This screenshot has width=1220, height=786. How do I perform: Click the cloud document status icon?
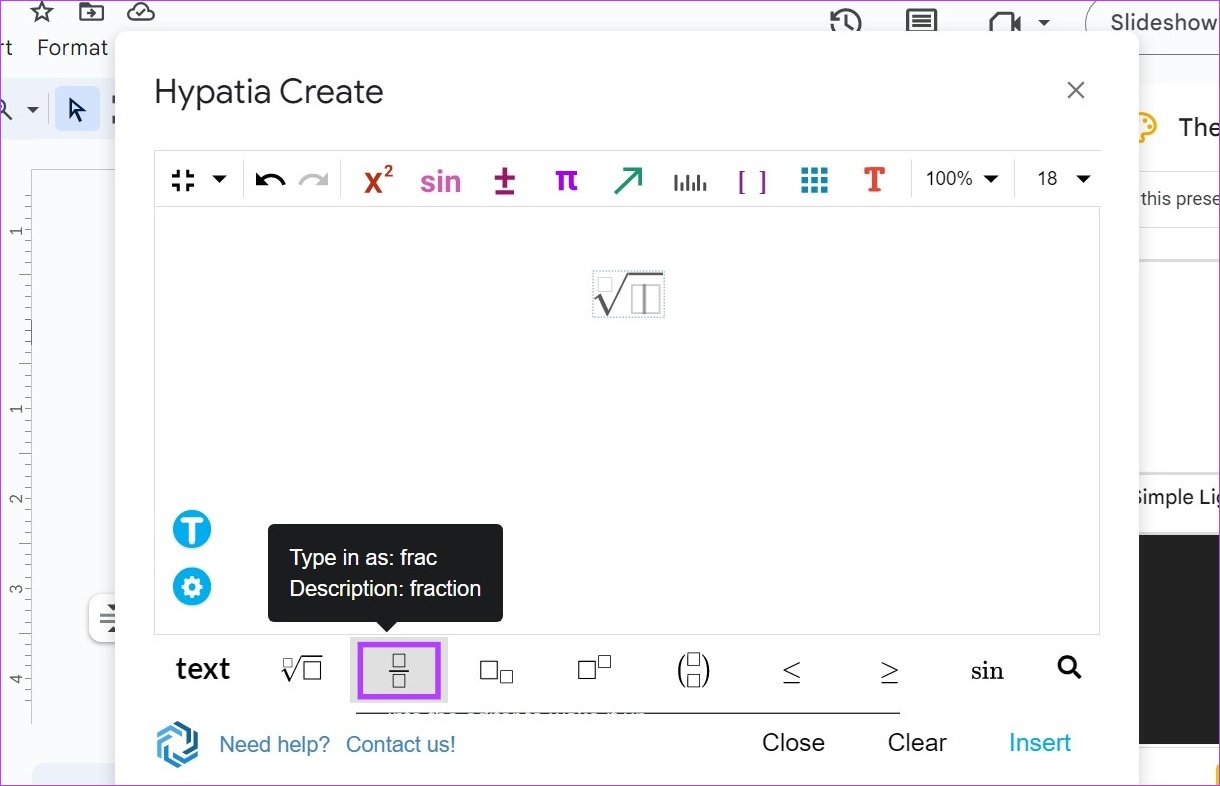[x=141, y=12]
